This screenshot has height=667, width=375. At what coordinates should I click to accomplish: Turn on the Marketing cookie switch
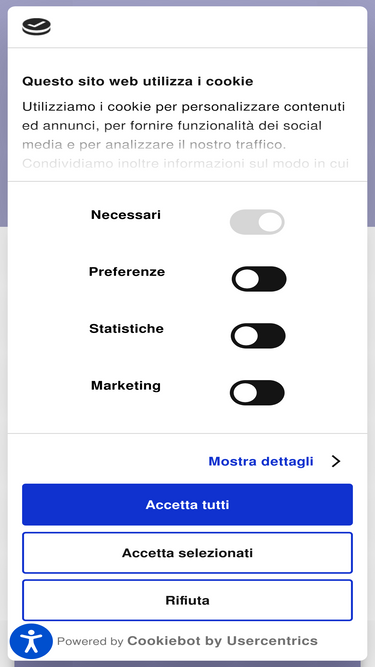coord(257,393)
